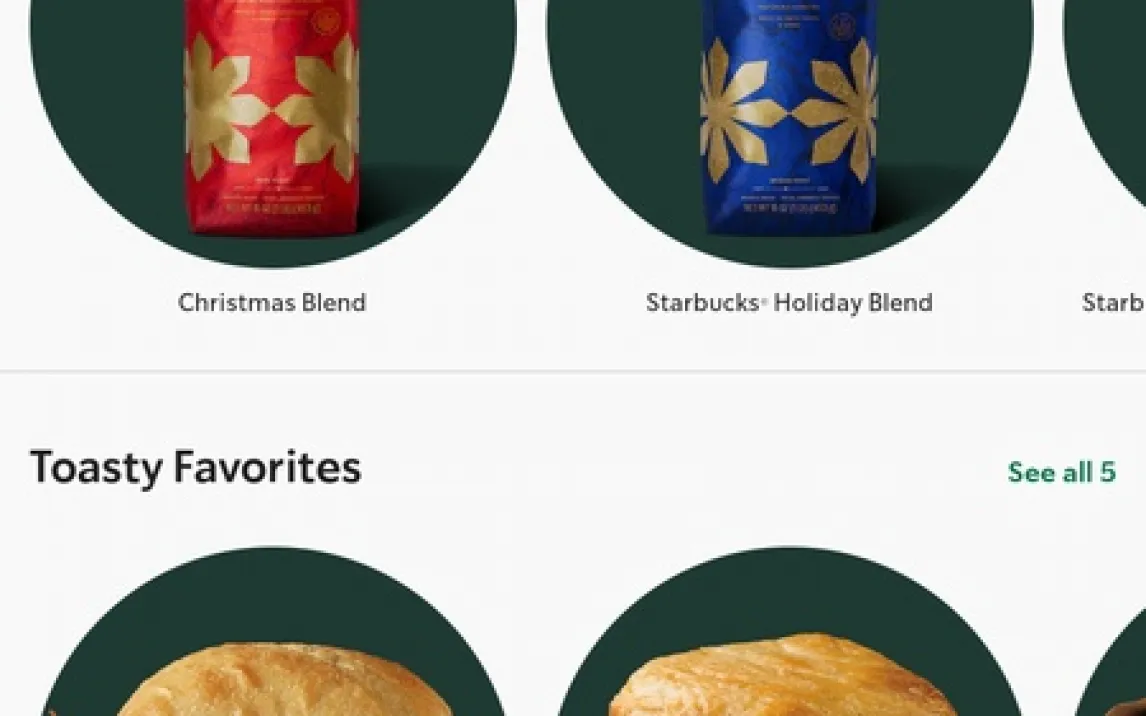1146x716 pixels.
Task: Tap the Christmas Blend product name
Action: coord(272,302)
